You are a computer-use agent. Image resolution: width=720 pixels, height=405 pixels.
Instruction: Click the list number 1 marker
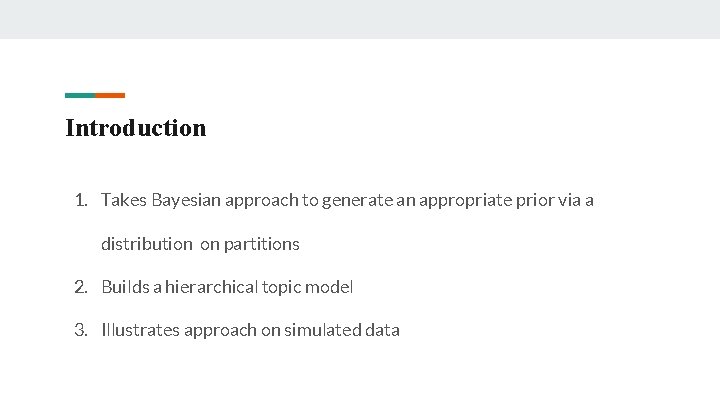pos(81,200)
